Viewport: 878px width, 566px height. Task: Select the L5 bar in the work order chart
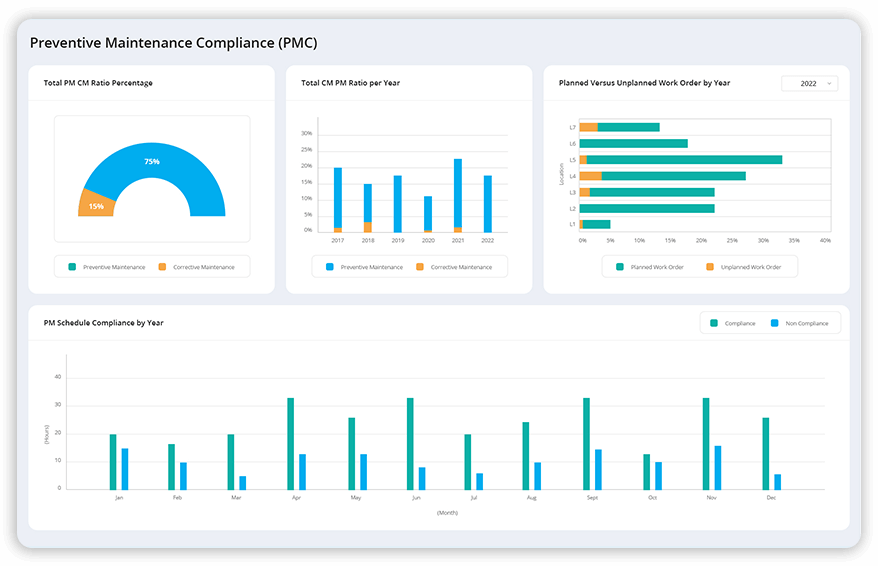tap(684, 159)
